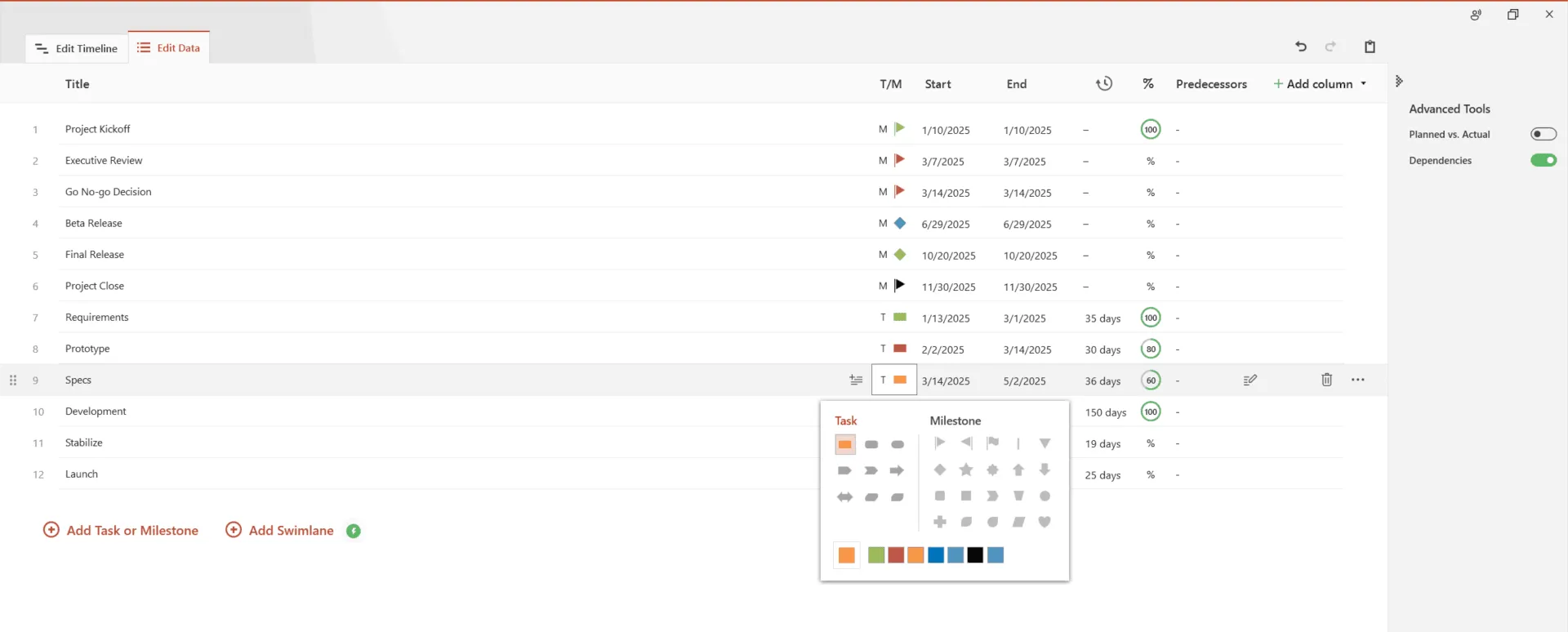
Task: Switch to the Edit Timeline tab
Action: (x=77, y=48)
